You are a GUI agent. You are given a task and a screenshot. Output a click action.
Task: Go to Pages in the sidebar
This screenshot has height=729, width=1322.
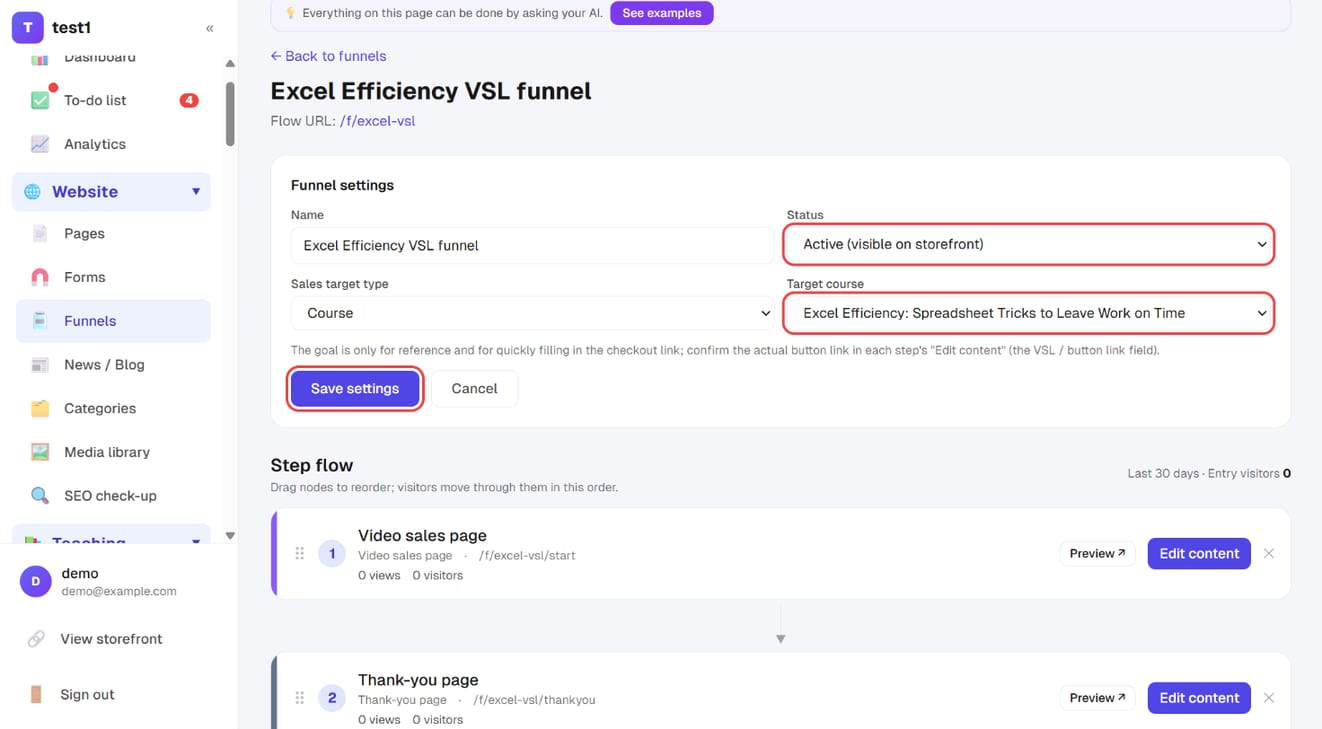coord(112,233)
